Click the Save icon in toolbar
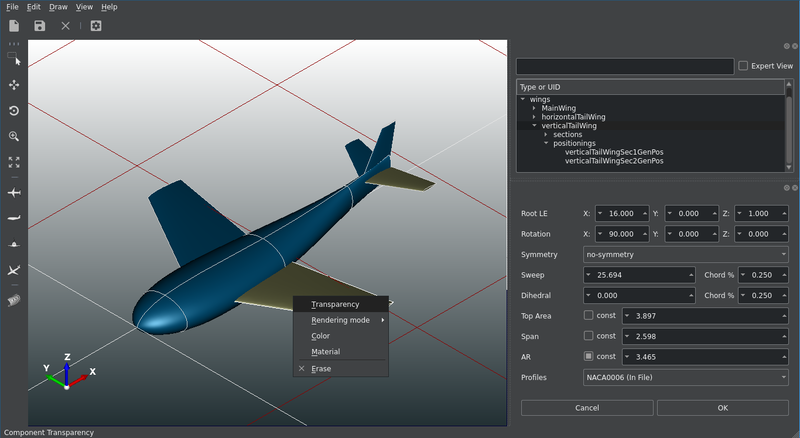The height and width of the screenshot is (438, 800). pos(40,26)
